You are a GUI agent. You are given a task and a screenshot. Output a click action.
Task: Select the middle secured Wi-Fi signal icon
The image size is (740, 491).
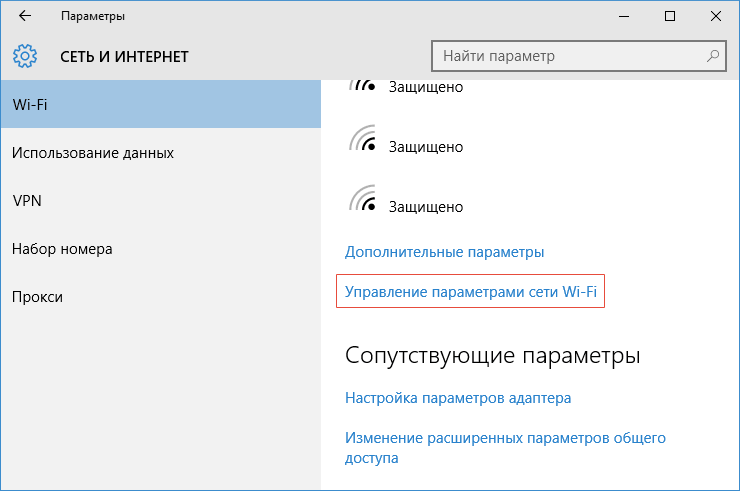(362, 138)
